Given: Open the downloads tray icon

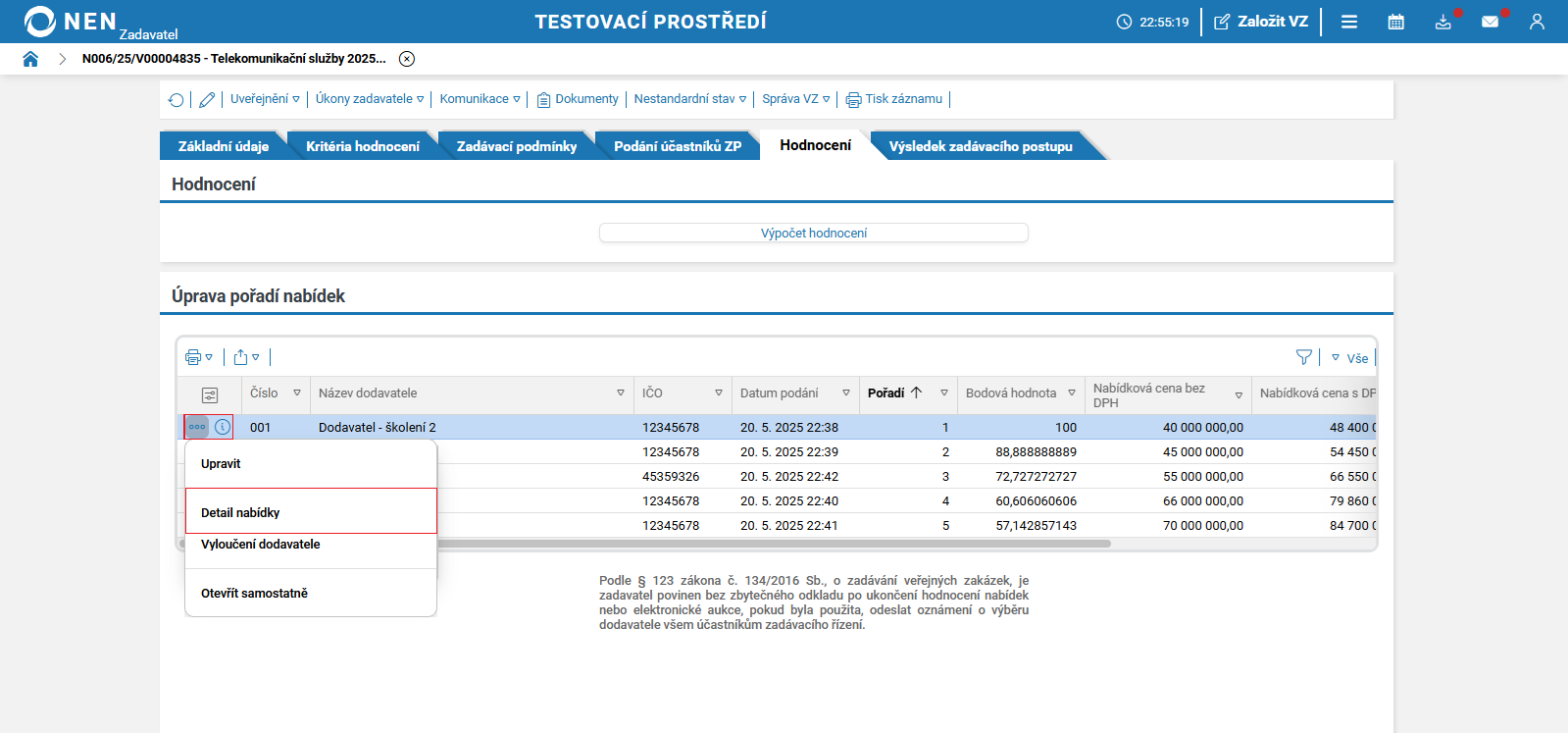Looking at the screenshot, I should pos(1443,22).
